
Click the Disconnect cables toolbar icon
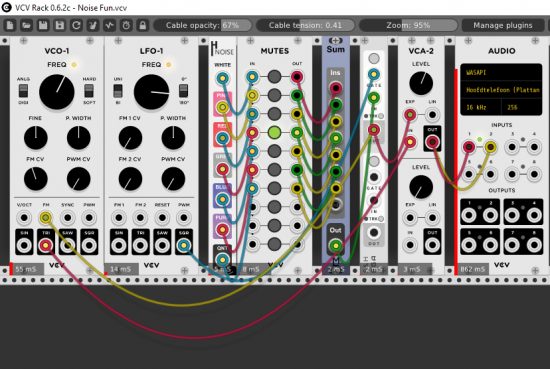coord(93,25)
